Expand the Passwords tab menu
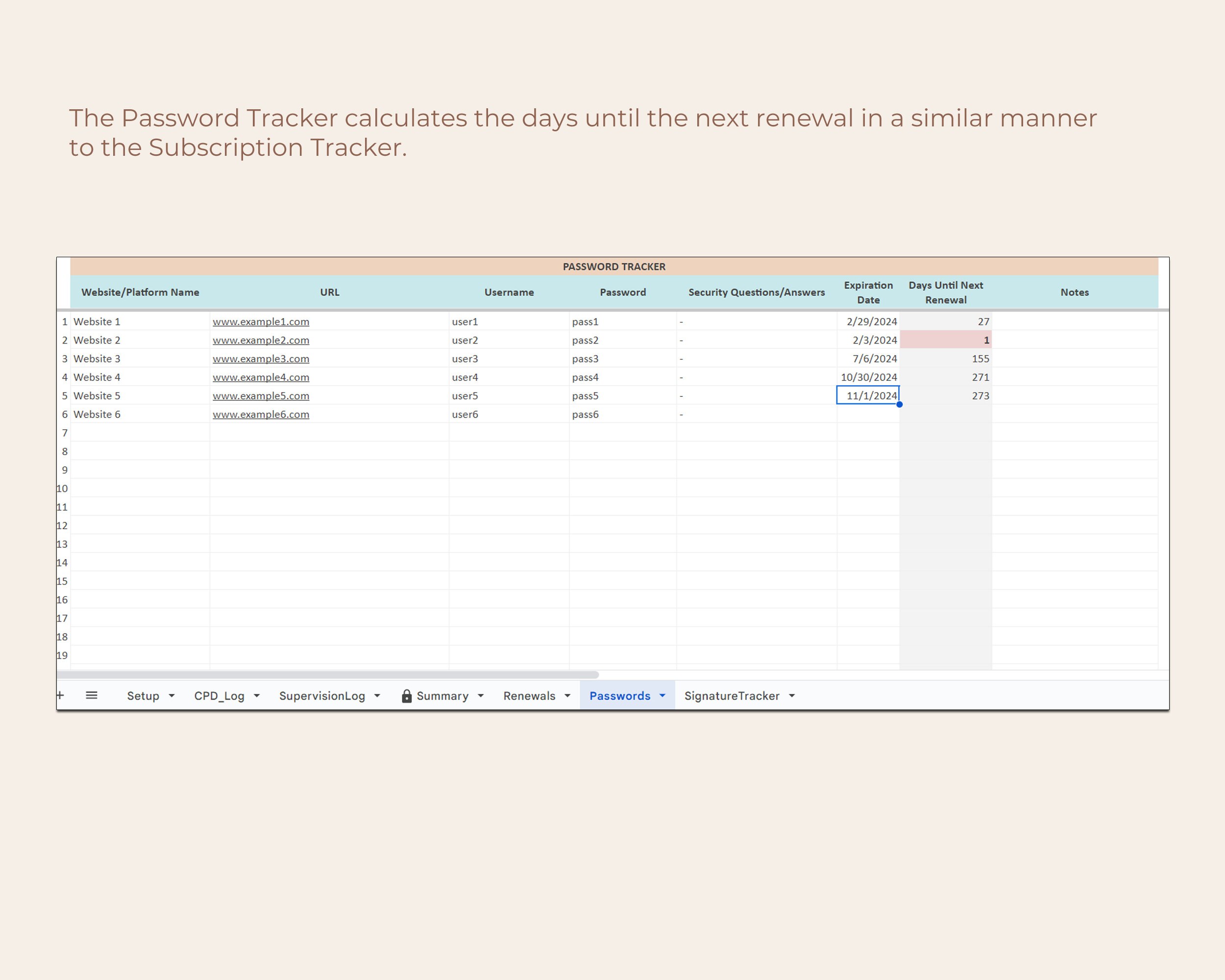 [x=662, y=695]
